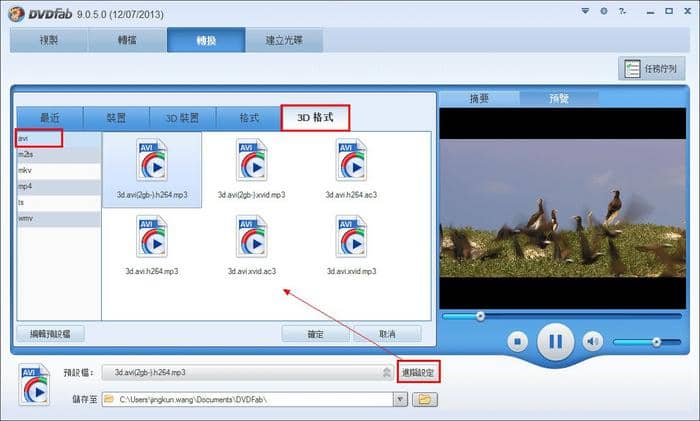The image size is (700, 421).
Task: Open the help question mark icon
Action: pos(622,11)
